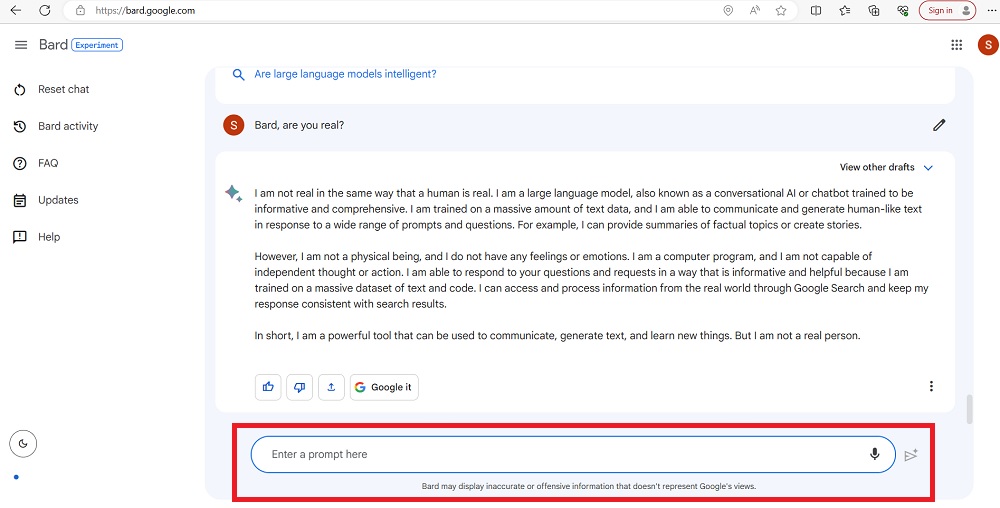Open split screen icon in browser toolbar

815,10
